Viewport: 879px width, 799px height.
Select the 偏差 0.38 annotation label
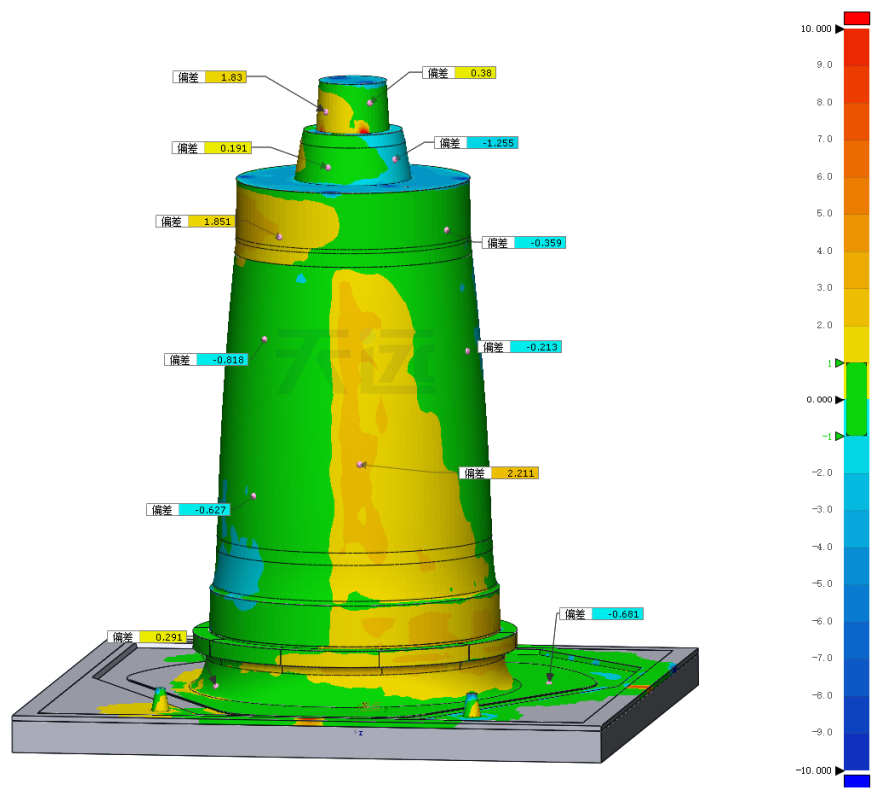(459, 73)
